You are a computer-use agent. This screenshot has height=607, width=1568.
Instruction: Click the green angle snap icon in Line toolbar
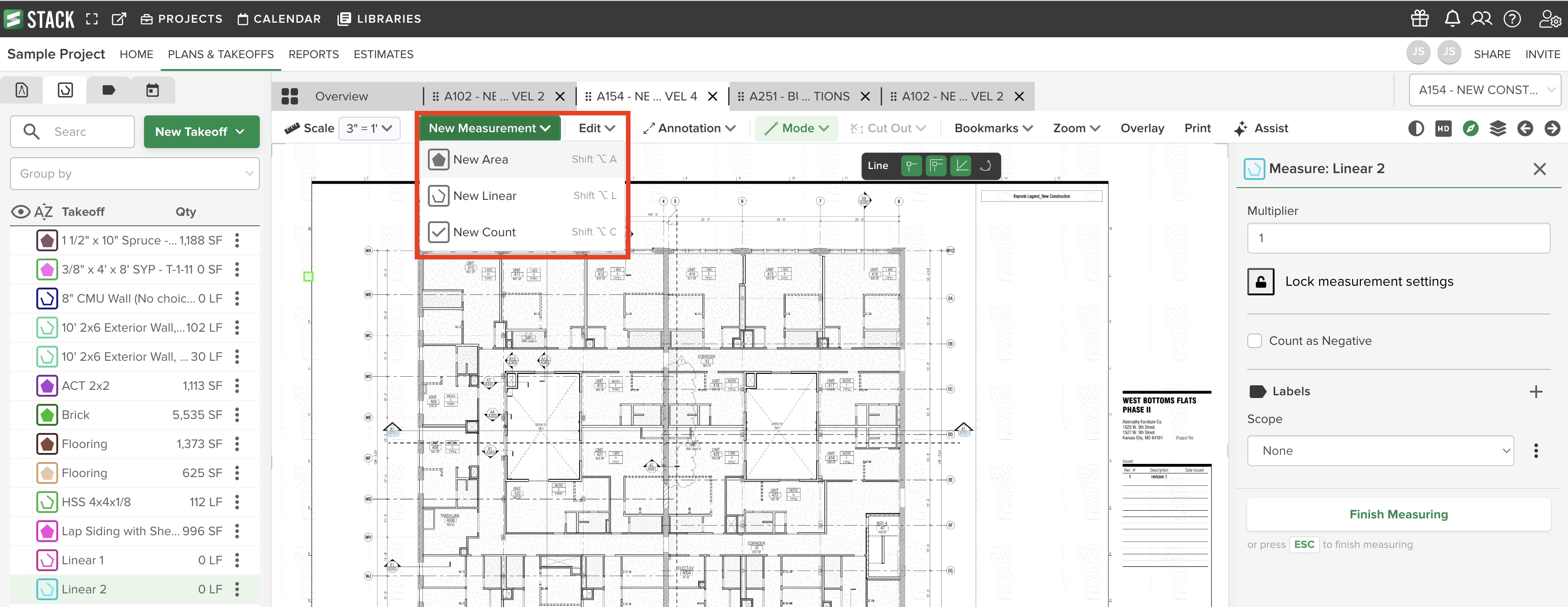click(x=962, y=165)
